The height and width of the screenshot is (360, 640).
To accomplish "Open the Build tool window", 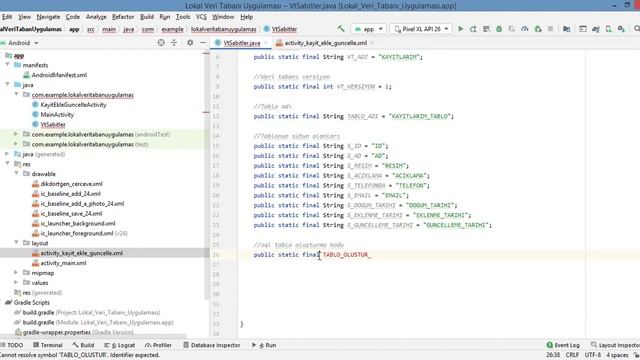I will pos(83,345).
